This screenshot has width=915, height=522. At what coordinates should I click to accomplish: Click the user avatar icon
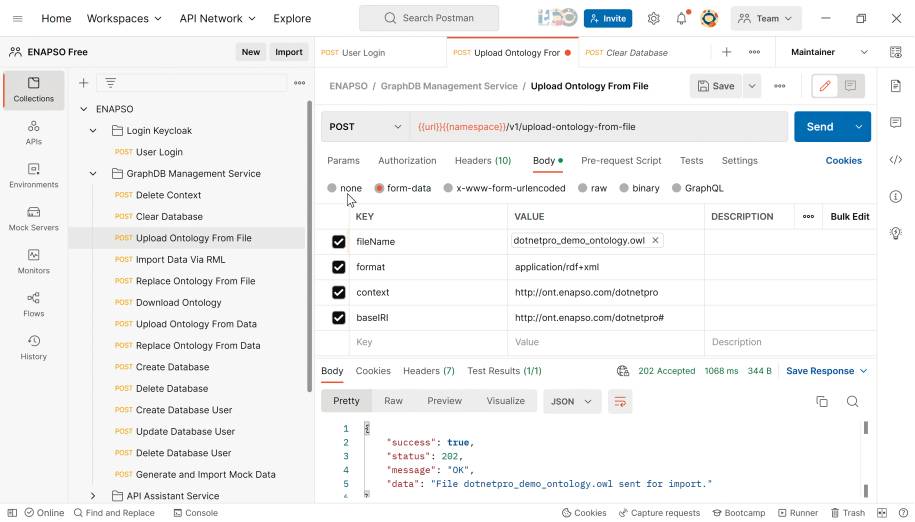709,19
